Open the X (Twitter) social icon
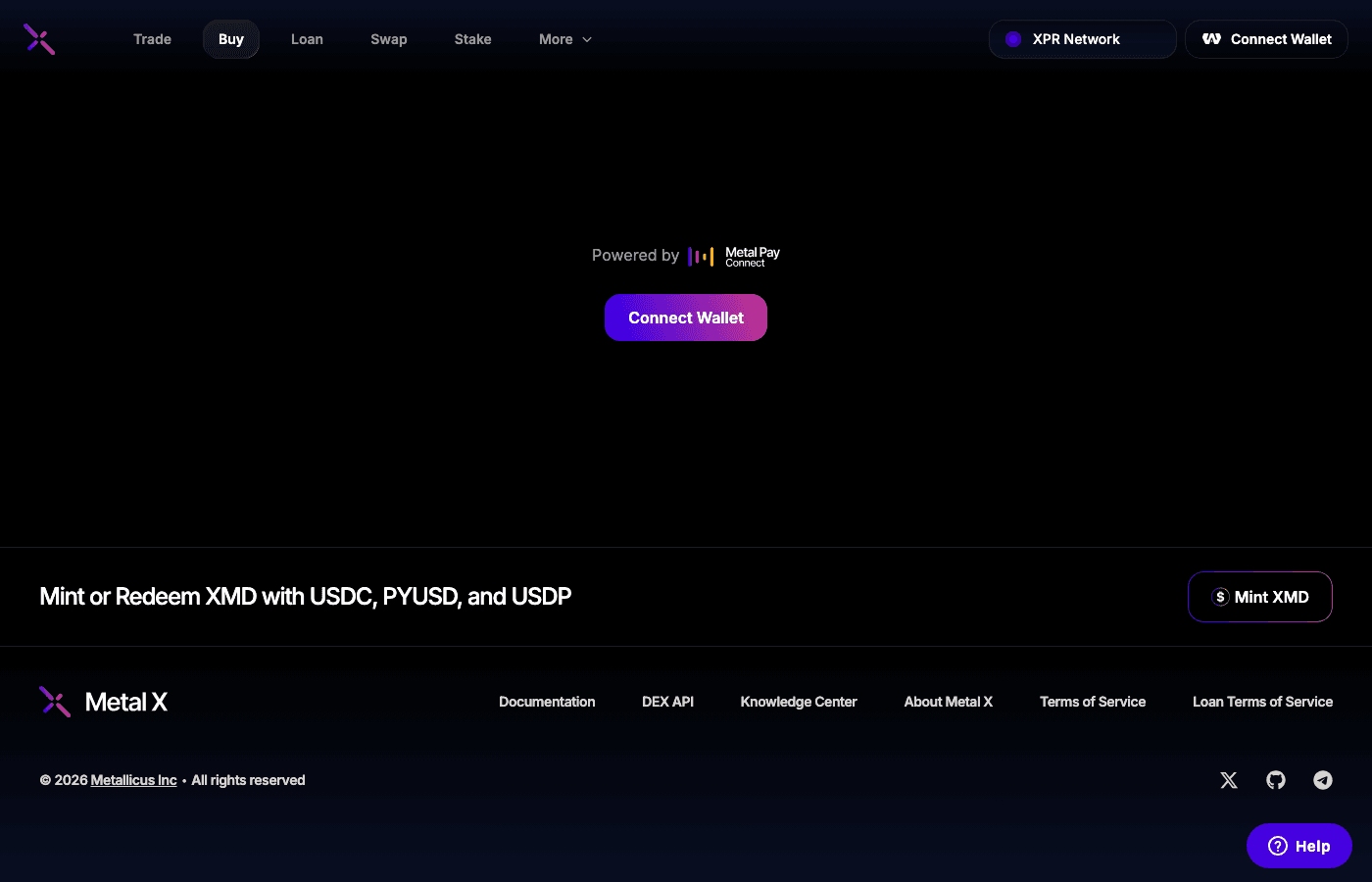This screenshot has height=882, width=1372. (1229, 780)
